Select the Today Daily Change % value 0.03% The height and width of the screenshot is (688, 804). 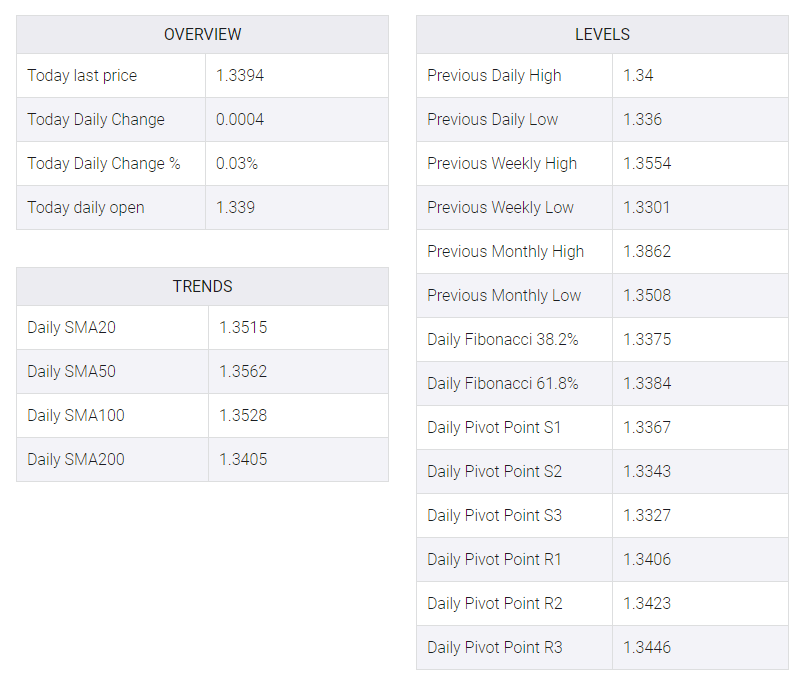click(x=237, y=164)
